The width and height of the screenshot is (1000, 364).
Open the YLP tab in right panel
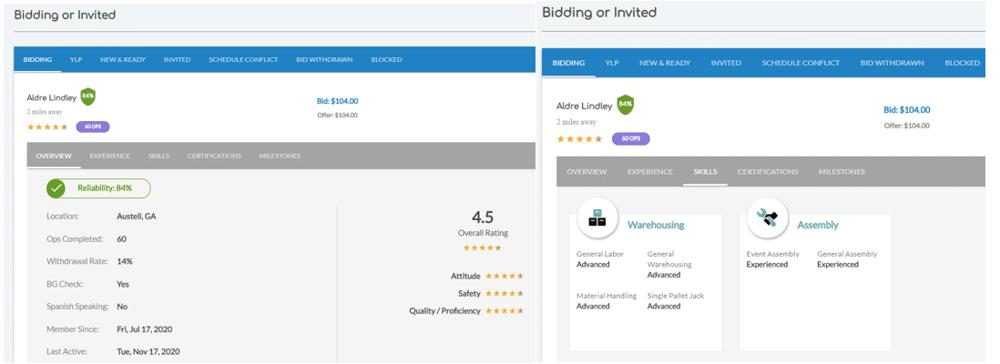tap(612, 63)
